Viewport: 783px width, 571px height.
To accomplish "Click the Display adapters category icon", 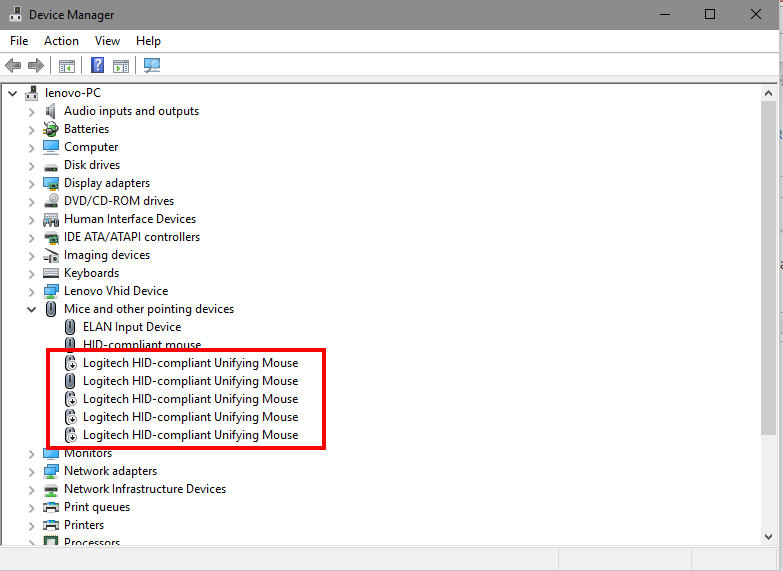I will 51,183.
